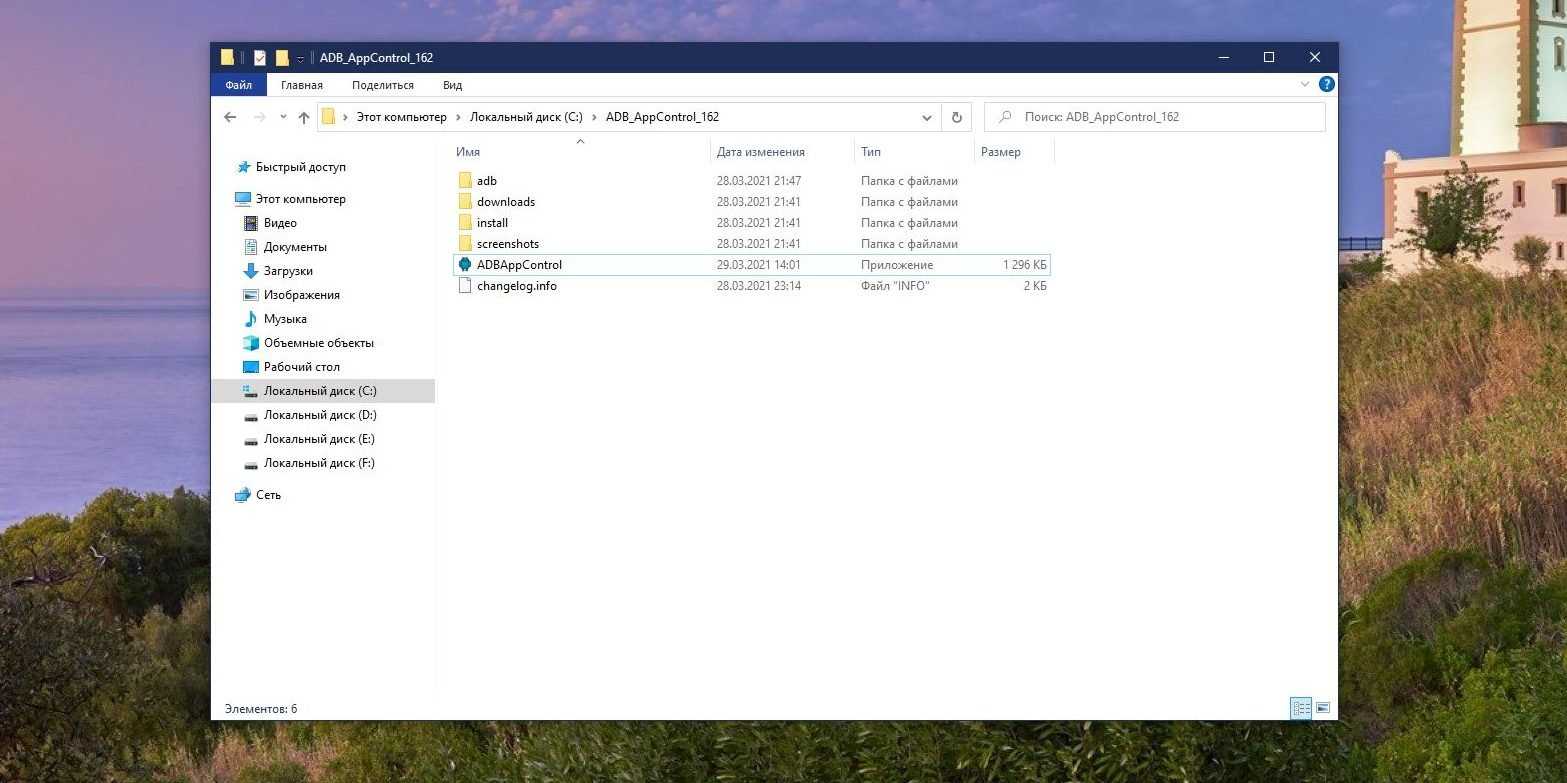The height and width of the screenshot is (783, 1567).
Task: Click the Help question mark icon
Action: click(1326, 85)
